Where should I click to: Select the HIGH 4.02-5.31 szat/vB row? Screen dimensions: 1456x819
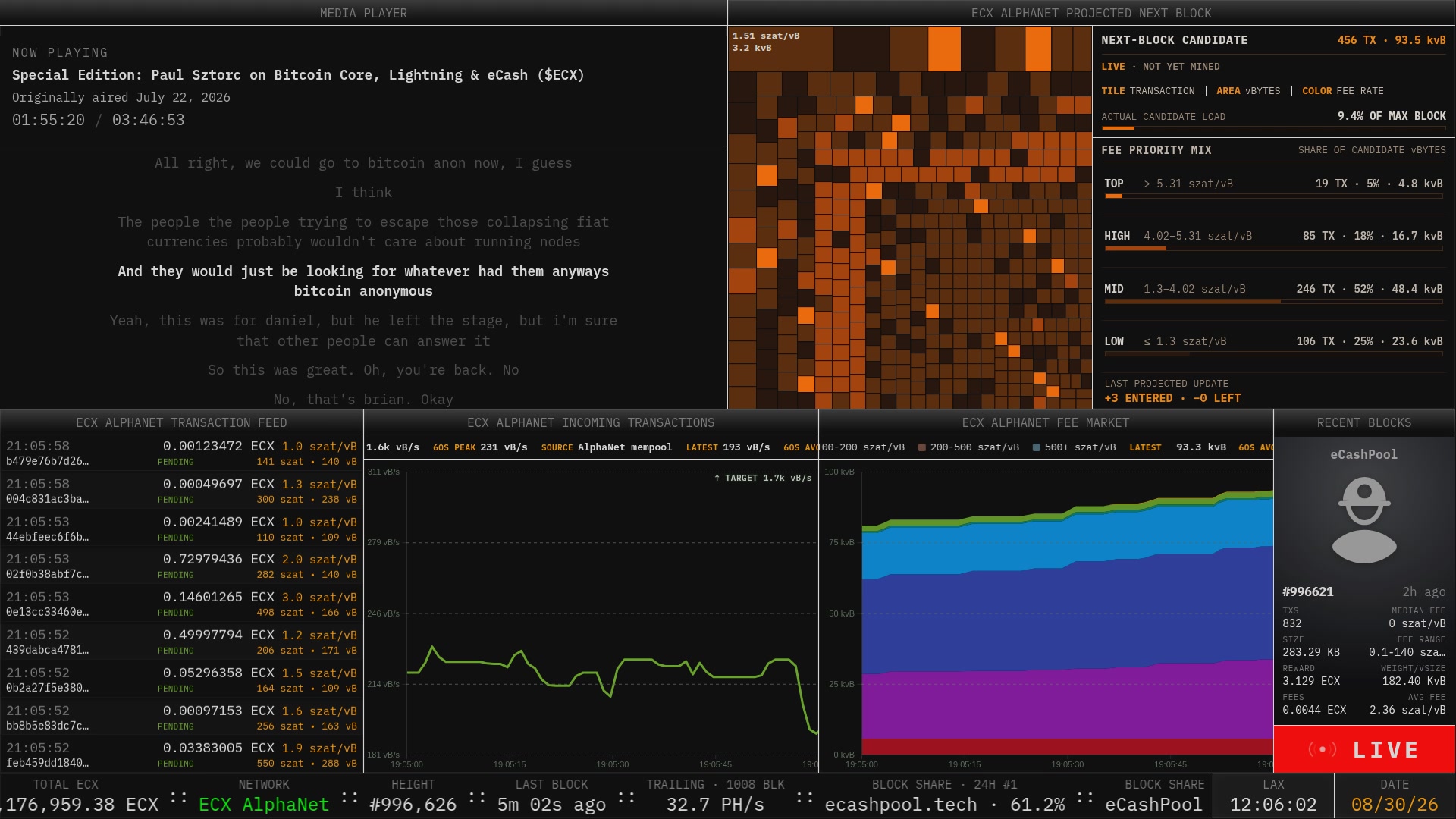[x=1273, y=240]
